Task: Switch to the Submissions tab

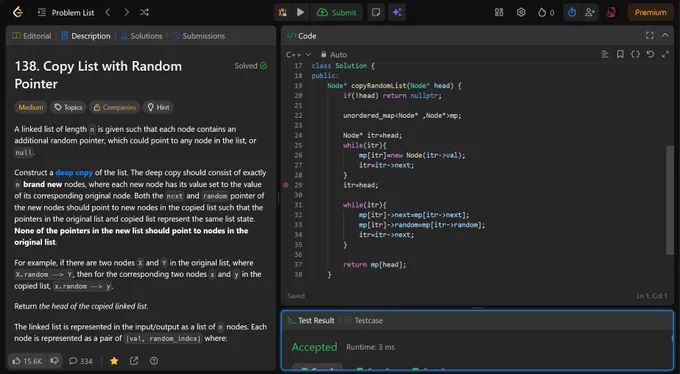Action: [x=199, y=36]
